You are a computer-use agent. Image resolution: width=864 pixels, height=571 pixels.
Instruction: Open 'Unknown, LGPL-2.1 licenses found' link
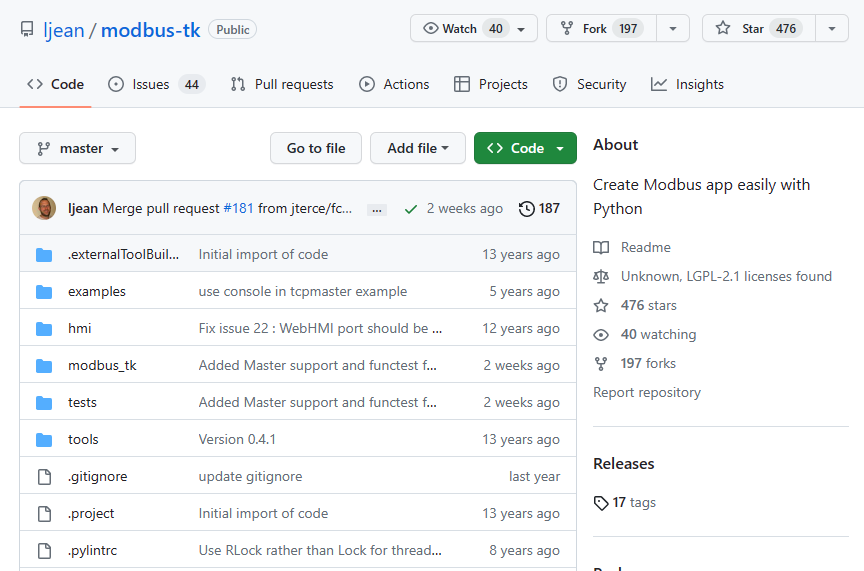point(712,276)
